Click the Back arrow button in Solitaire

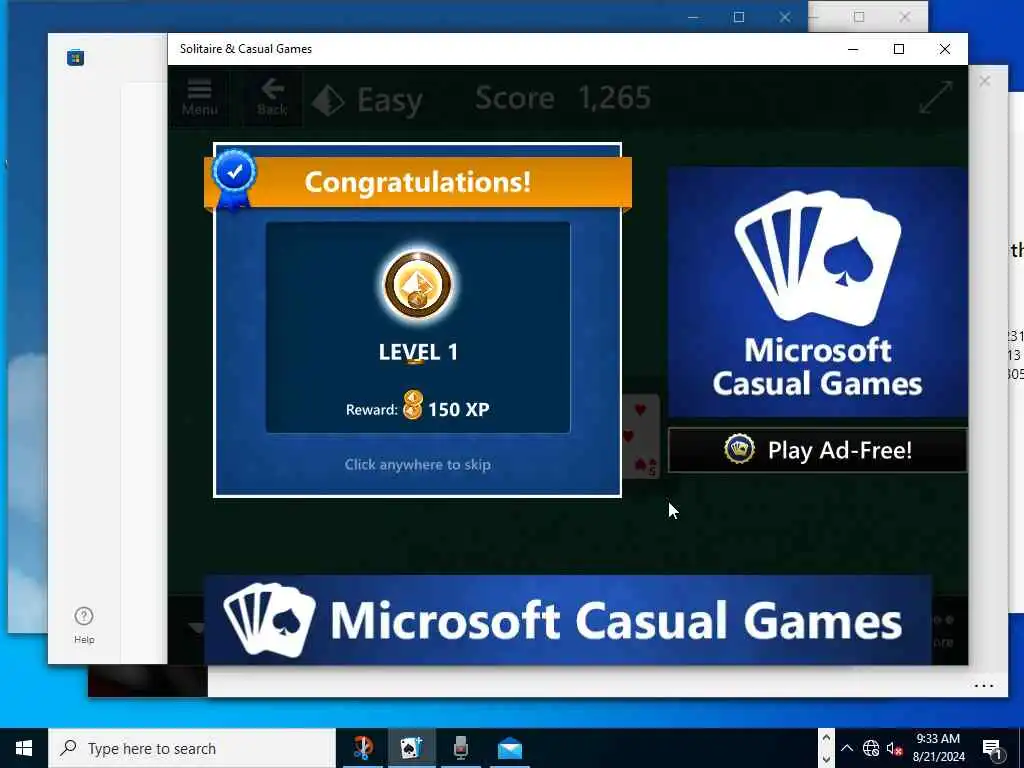tap(272, 98)
